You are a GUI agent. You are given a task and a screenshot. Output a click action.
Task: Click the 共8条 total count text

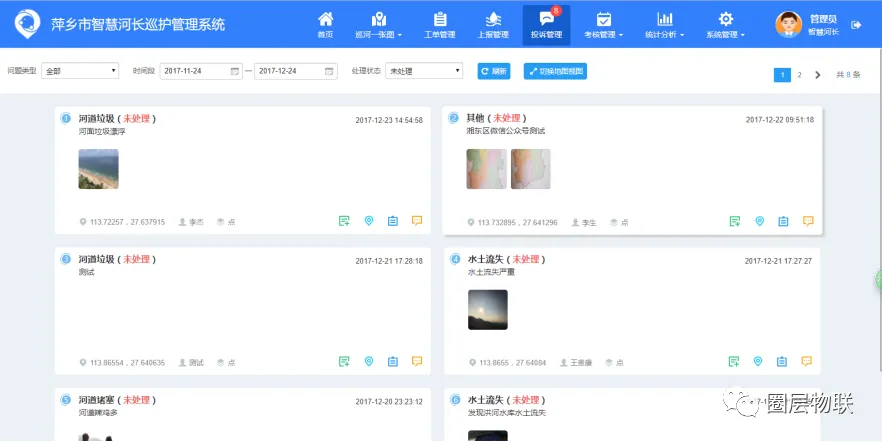coord(848,75)
